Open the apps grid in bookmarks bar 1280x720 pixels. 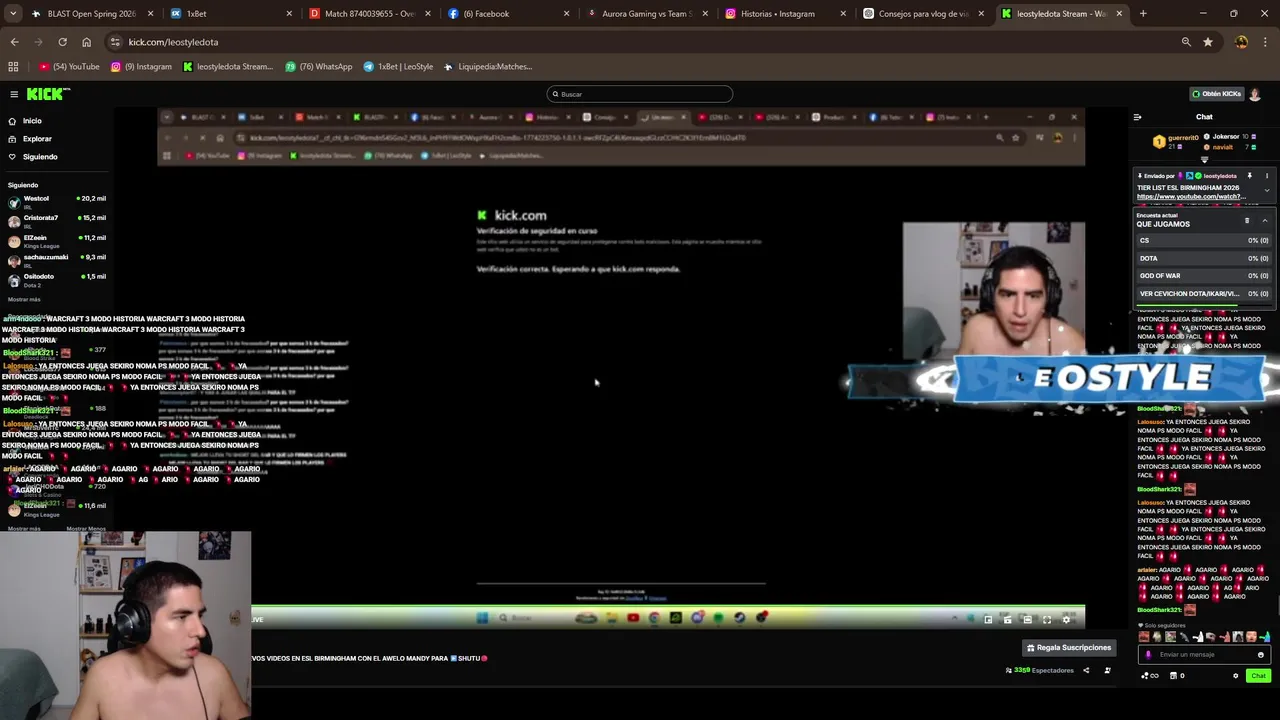point(13,67)
